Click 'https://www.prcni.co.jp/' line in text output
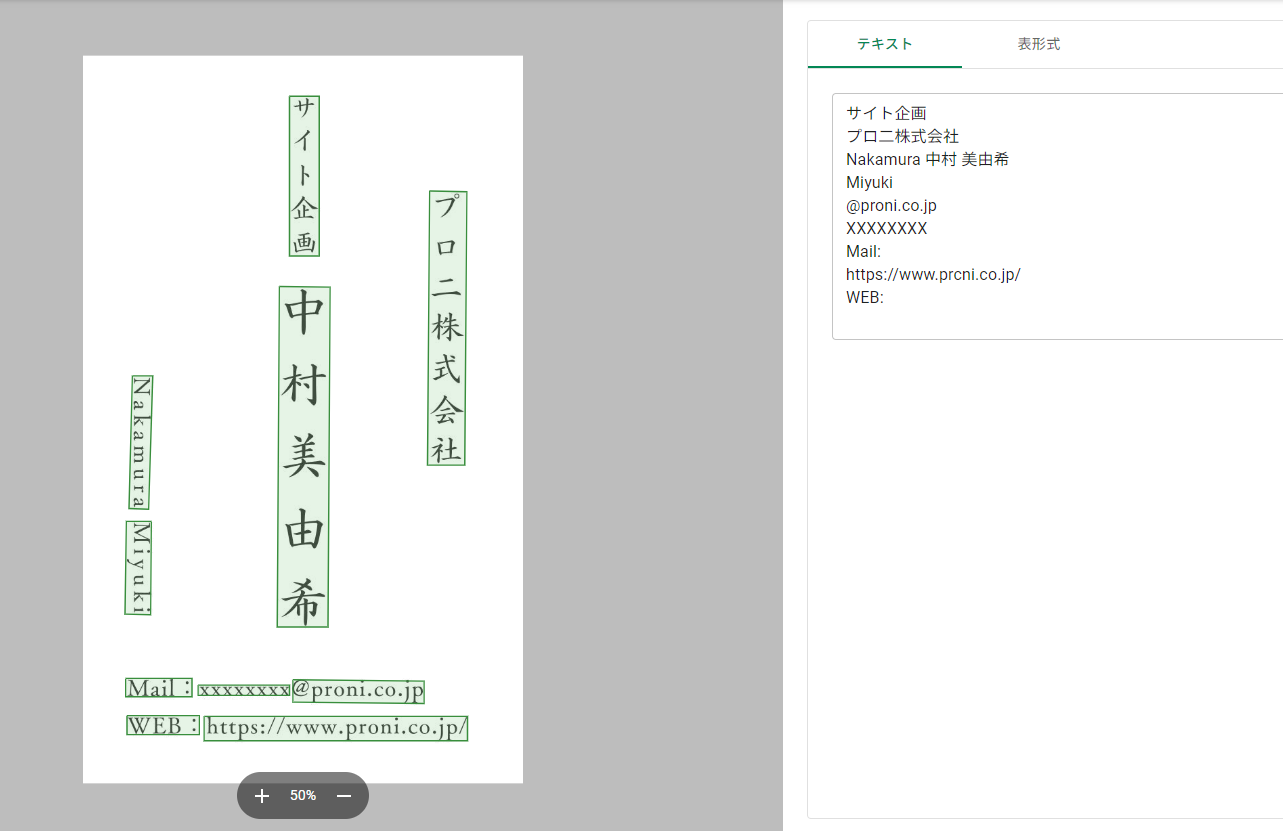 933,274
